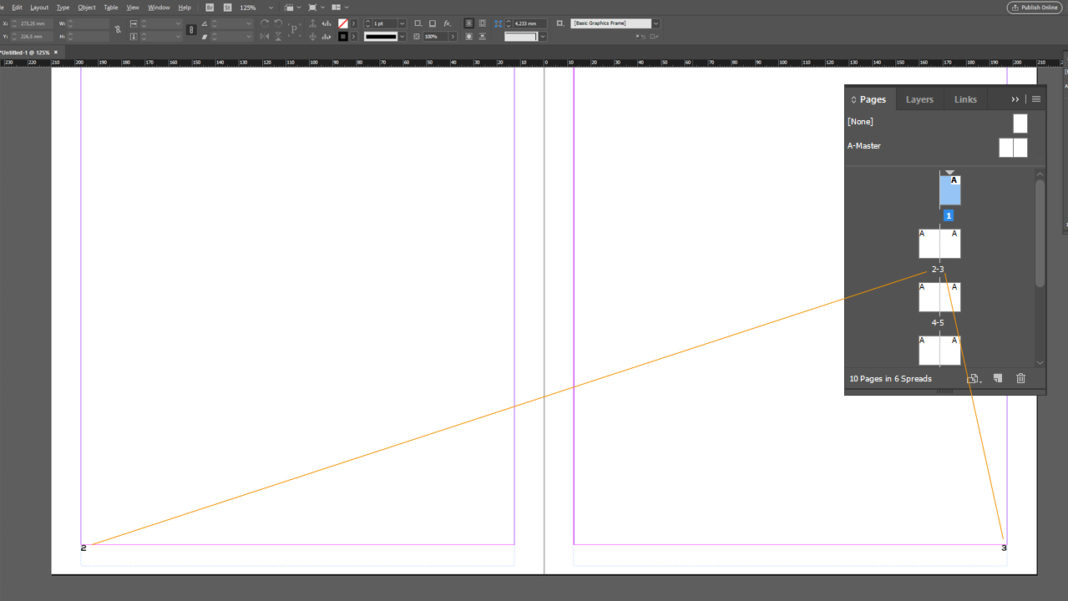The image size is (1068, 601).
Task: Open Adobe Stock from the application bar
Action: pyautogui.click(x=225, y=7)
